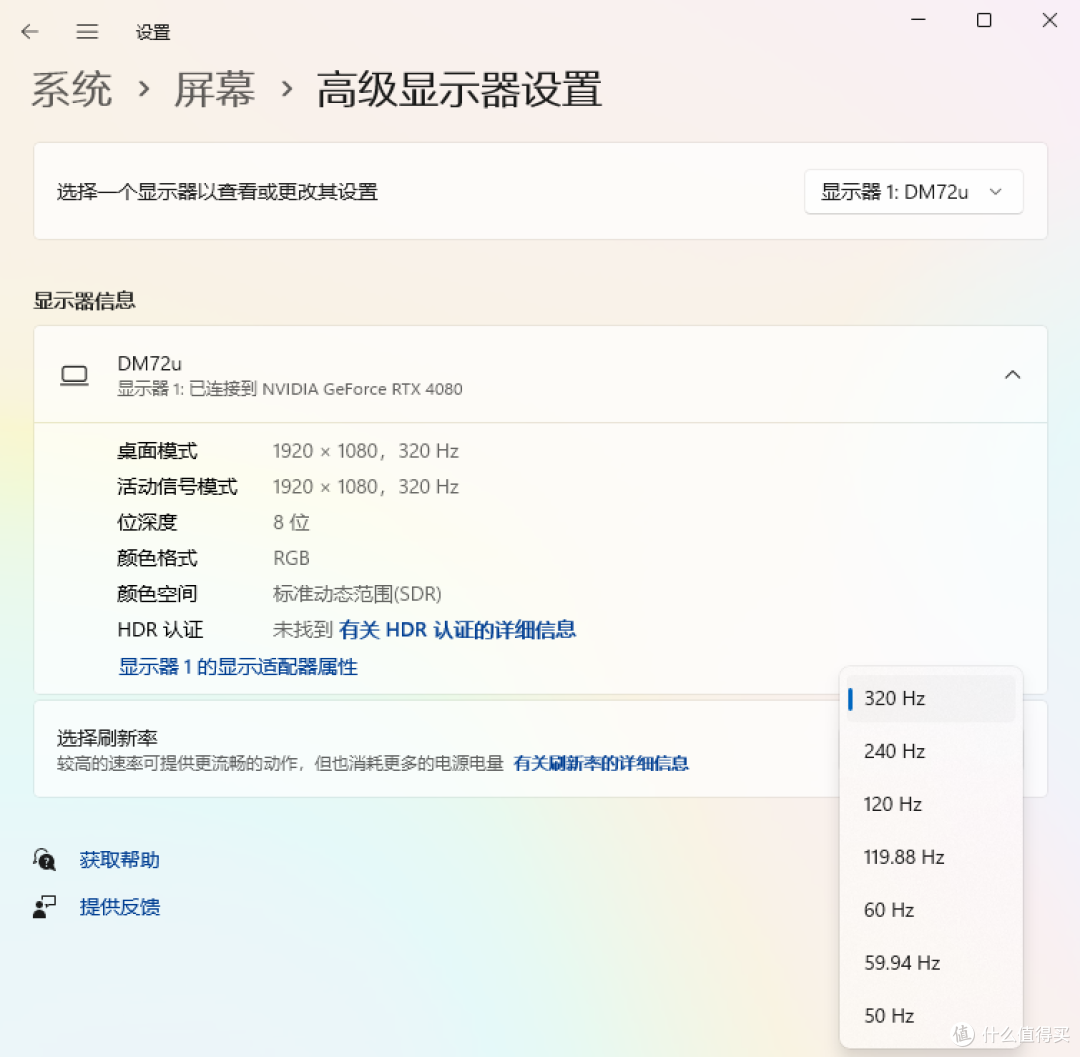The image size is (1080, 1057).
Task: Click the Get help headset icon
Action: point(44,859)
